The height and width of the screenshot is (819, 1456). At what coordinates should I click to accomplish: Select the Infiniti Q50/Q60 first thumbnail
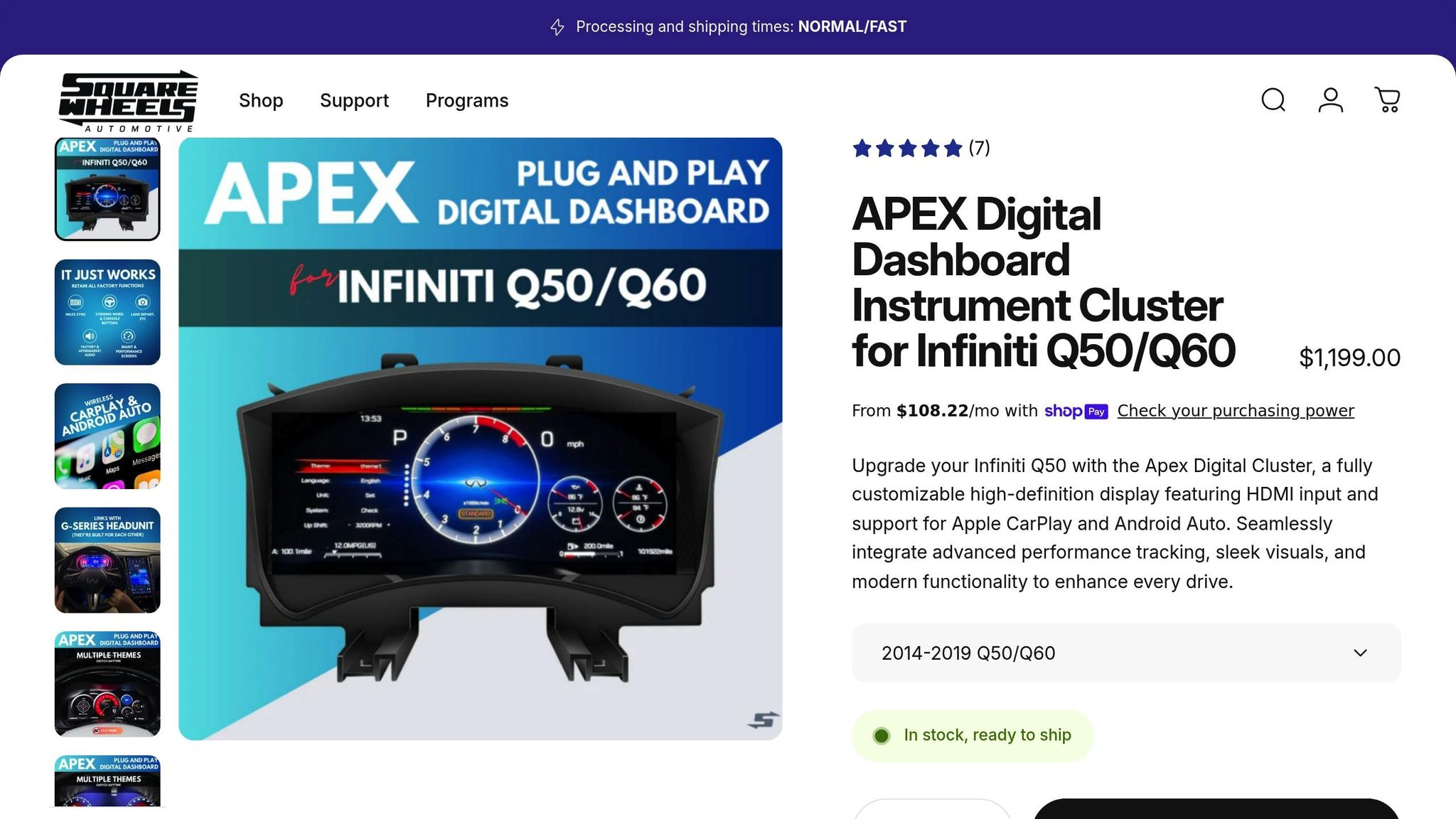(107, 188)
